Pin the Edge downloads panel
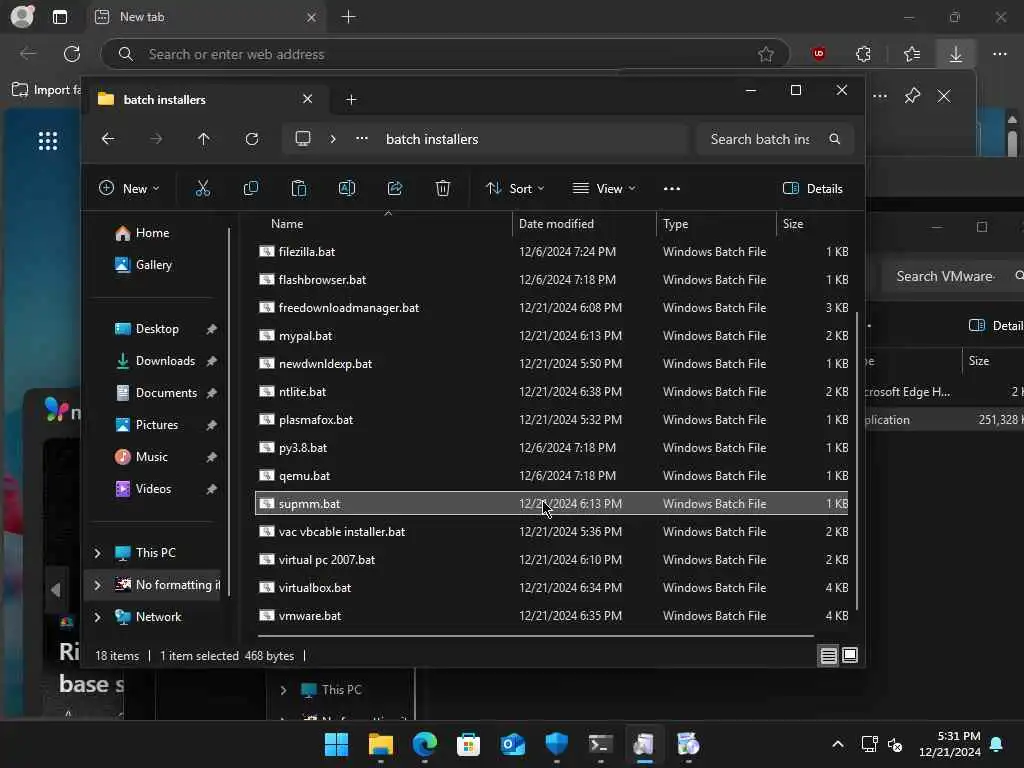 click(912, 96)
